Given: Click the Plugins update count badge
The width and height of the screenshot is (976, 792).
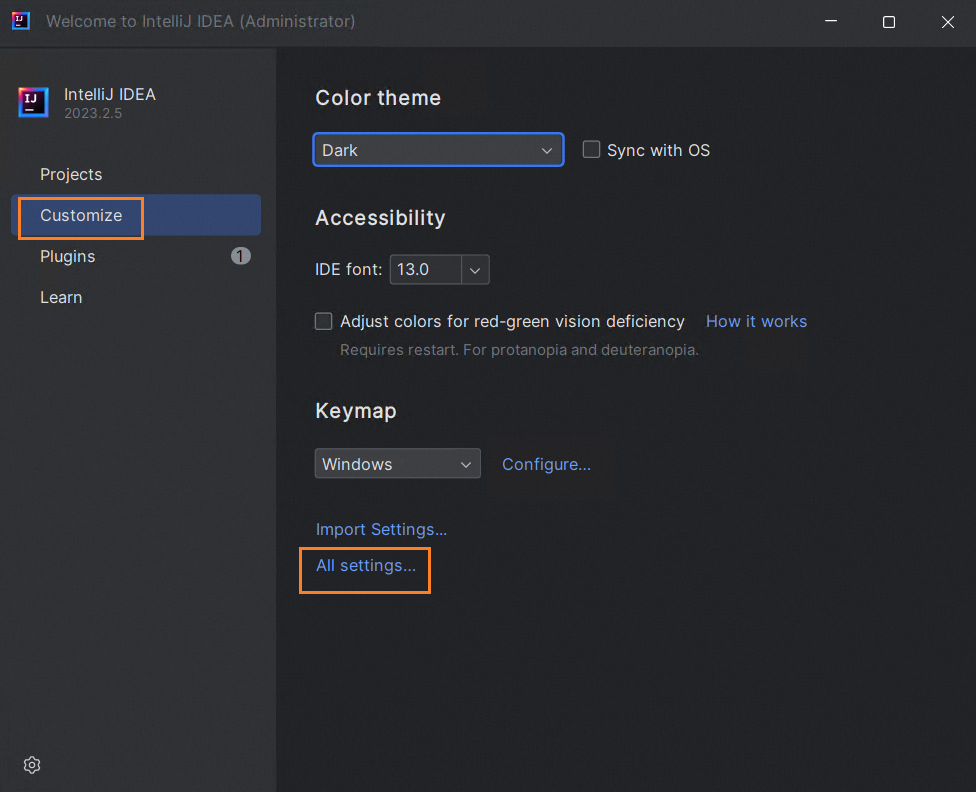Looking at the screenshot, I should [x=240, y=256].
